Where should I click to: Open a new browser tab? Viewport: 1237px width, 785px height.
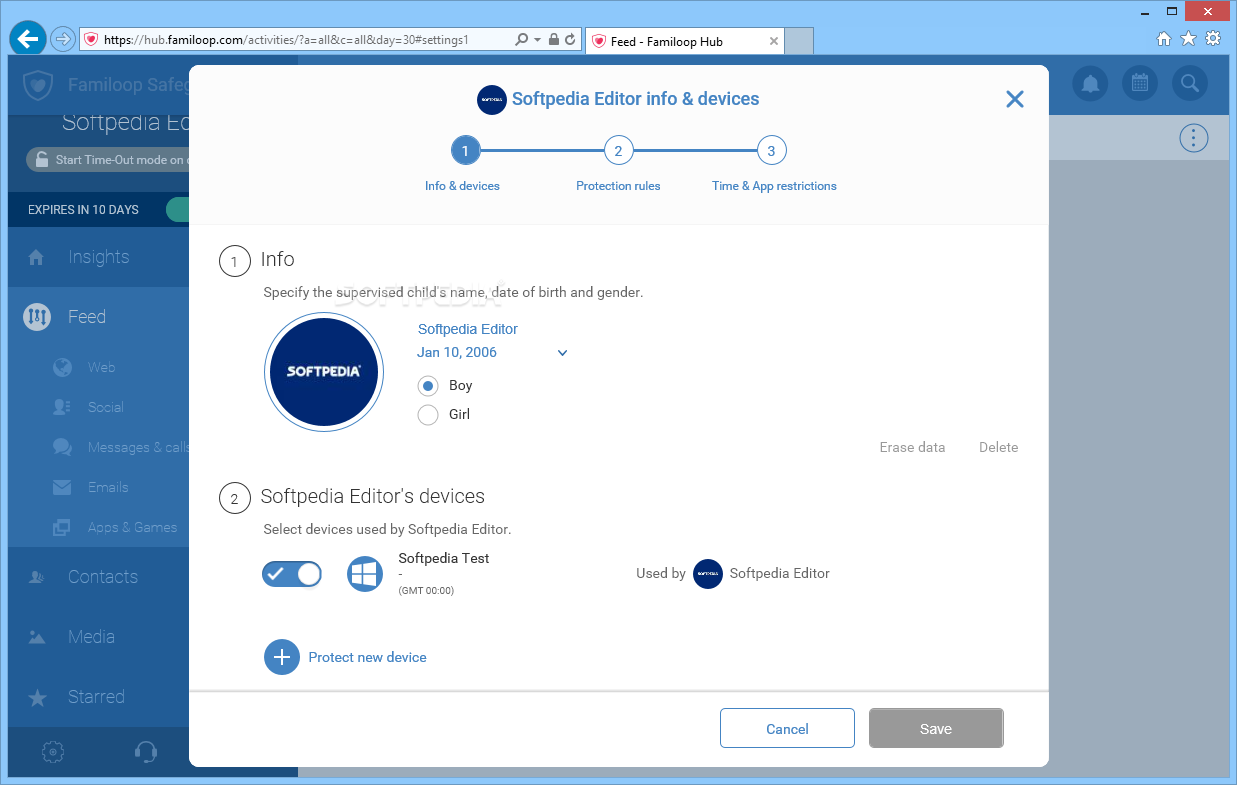click(x=799, y=41)
